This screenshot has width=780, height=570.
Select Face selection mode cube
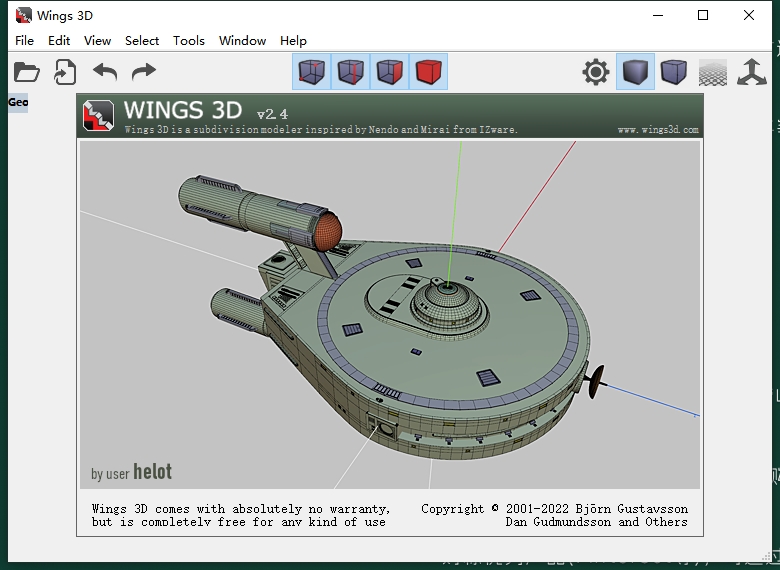(x=389, y=72)
